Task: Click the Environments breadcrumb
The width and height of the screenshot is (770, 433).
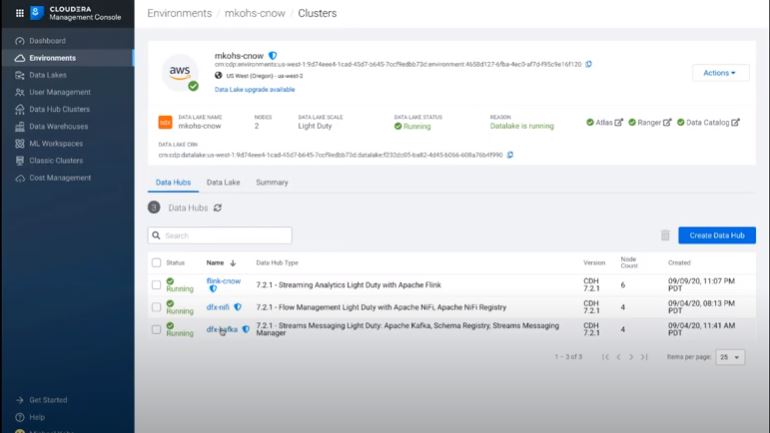Action: [179, 13]
